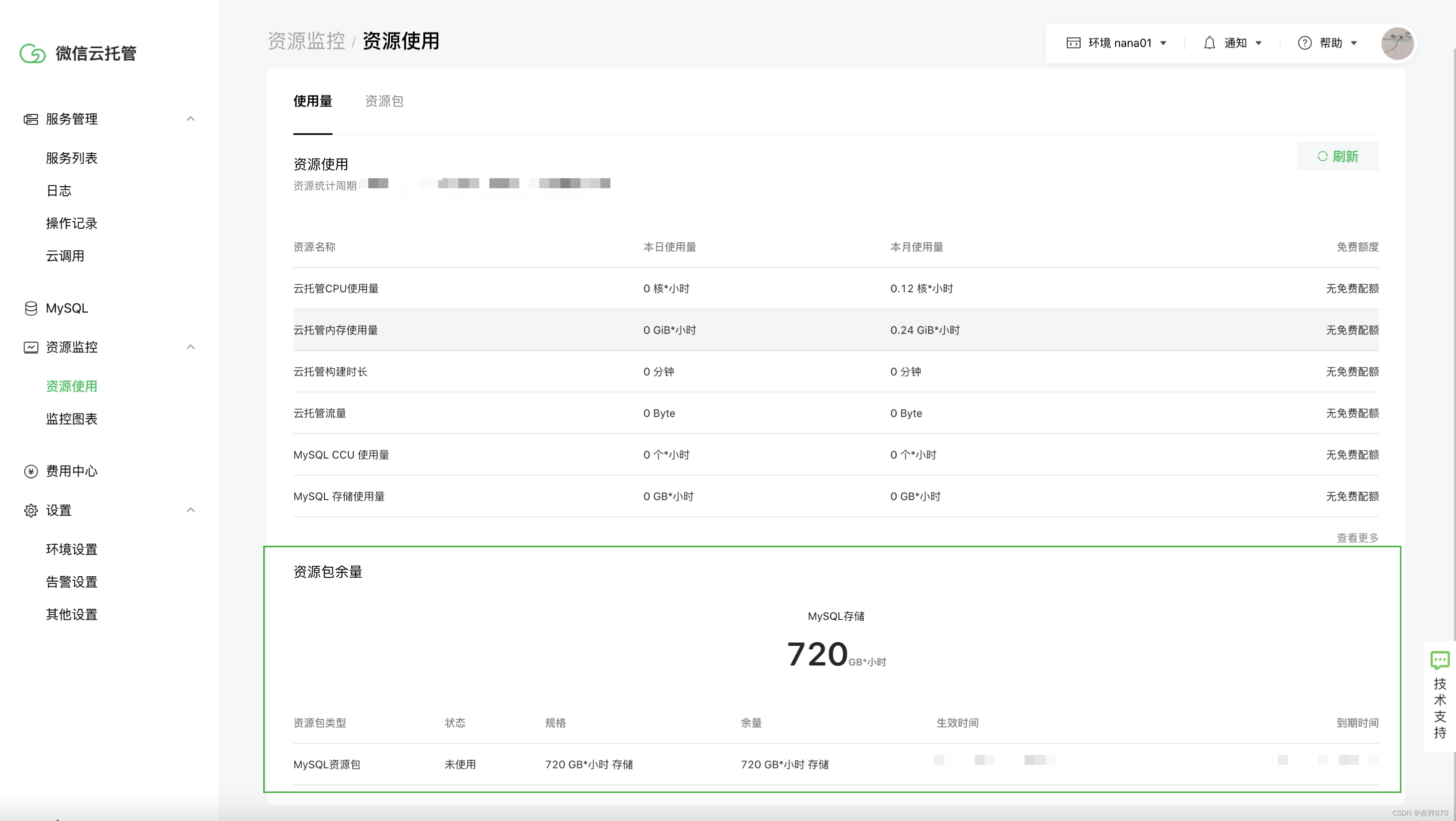Open the 环境 nana01 dropdown arrow

click(x=1163, y=43)
